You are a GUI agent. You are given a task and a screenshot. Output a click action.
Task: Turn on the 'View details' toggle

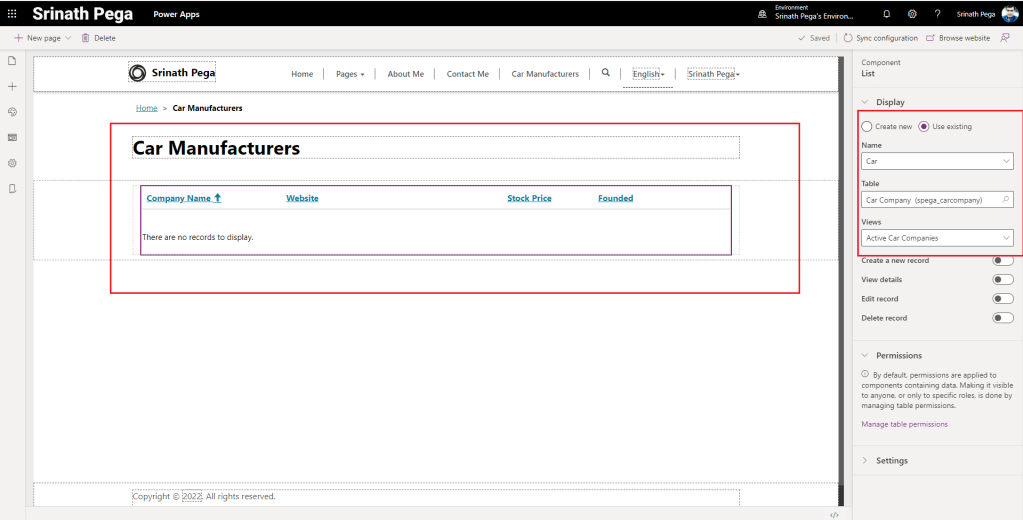coord(1002,280)
